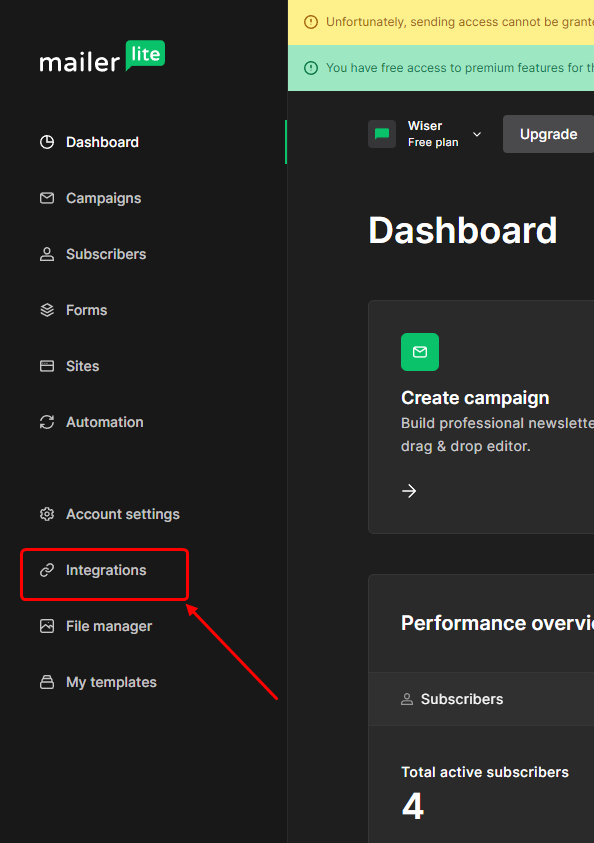Click the Account settings gear icon
Screen dimensions: 594x843
(47, 514)
